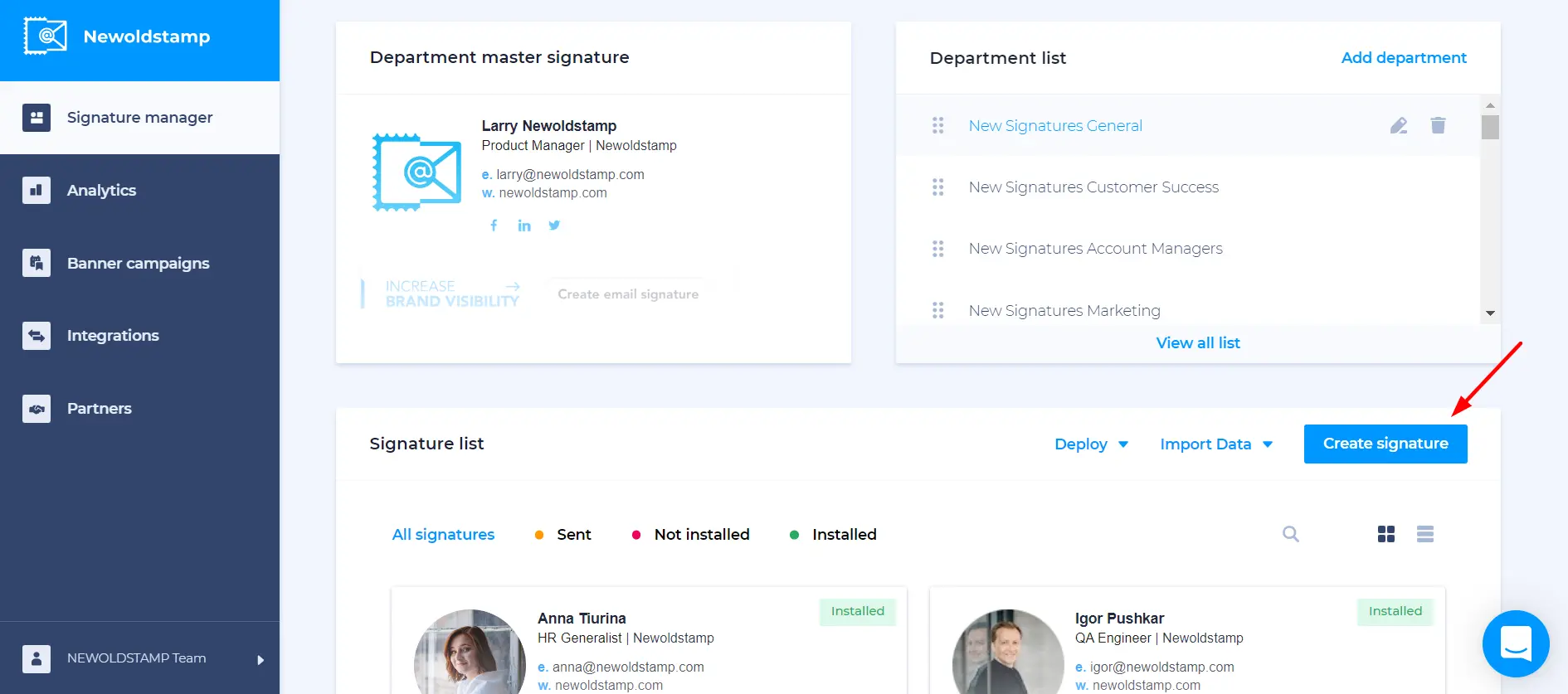The height and width of the screenshot is (694, 1568).
Task: Click the Partners handshake icon
Action: [x=37, y=409]
